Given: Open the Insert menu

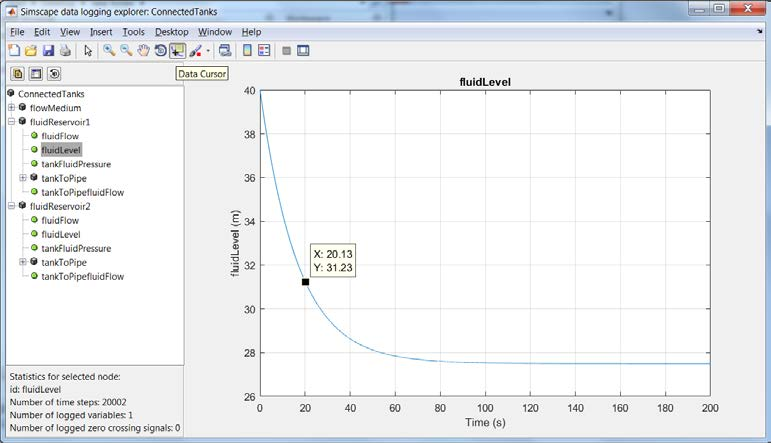Looking at the screenshot, I should click(x=101, y=32).
